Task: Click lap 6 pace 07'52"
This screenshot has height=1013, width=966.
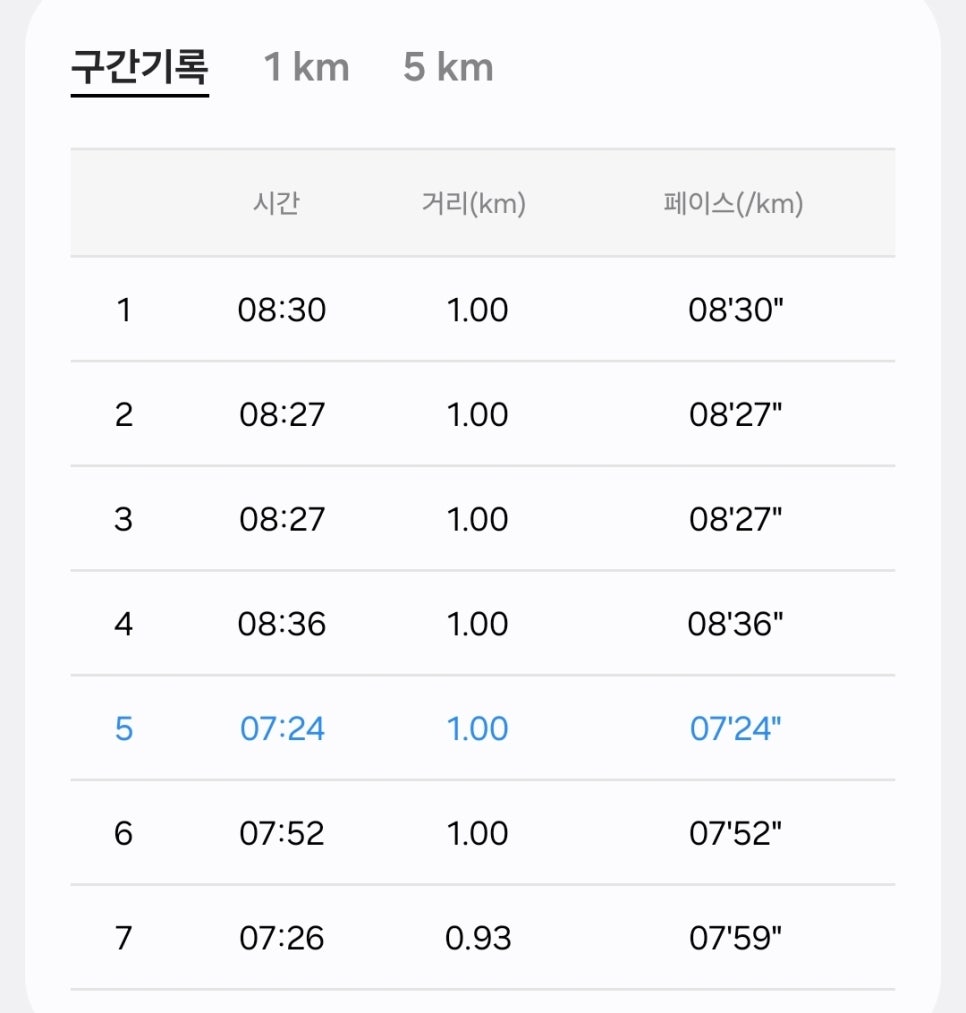Action: pyautogui.click(x=735, y=833)
